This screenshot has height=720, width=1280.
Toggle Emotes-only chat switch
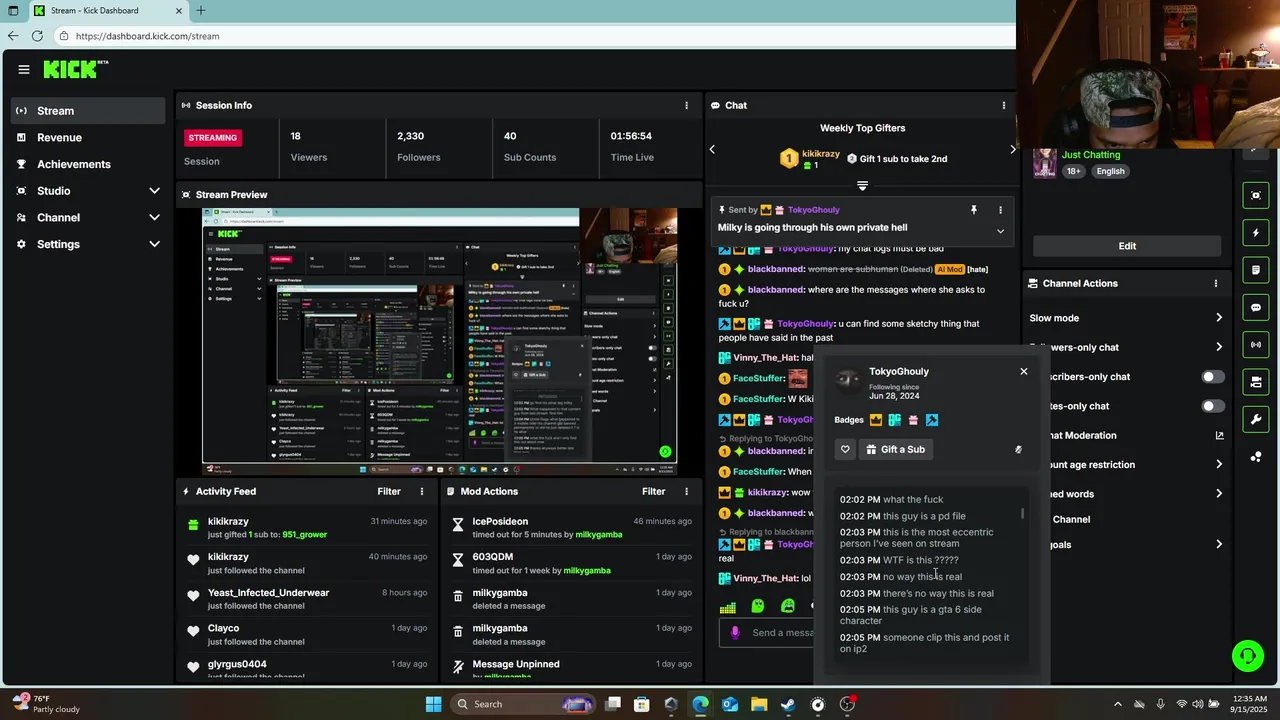[x=1212, y=406]
